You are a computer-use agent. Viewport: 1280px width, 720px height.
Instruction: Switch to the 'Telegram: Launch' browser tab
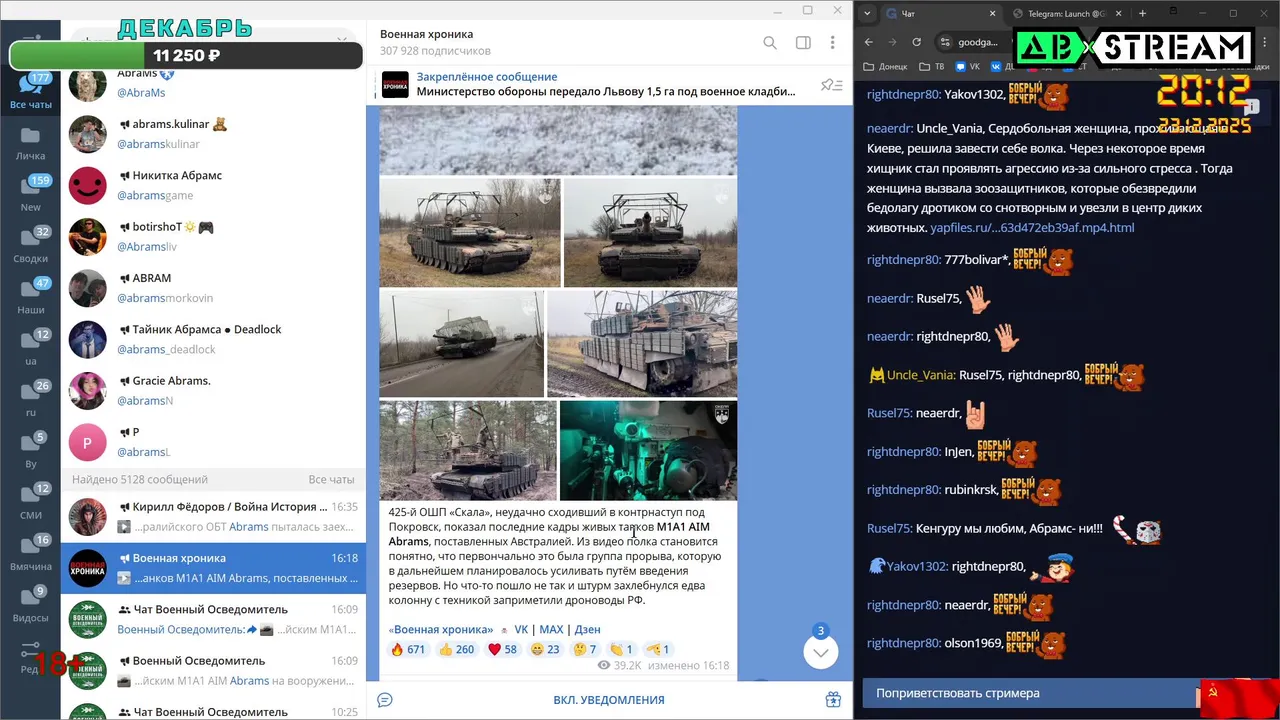[1065, 13]
